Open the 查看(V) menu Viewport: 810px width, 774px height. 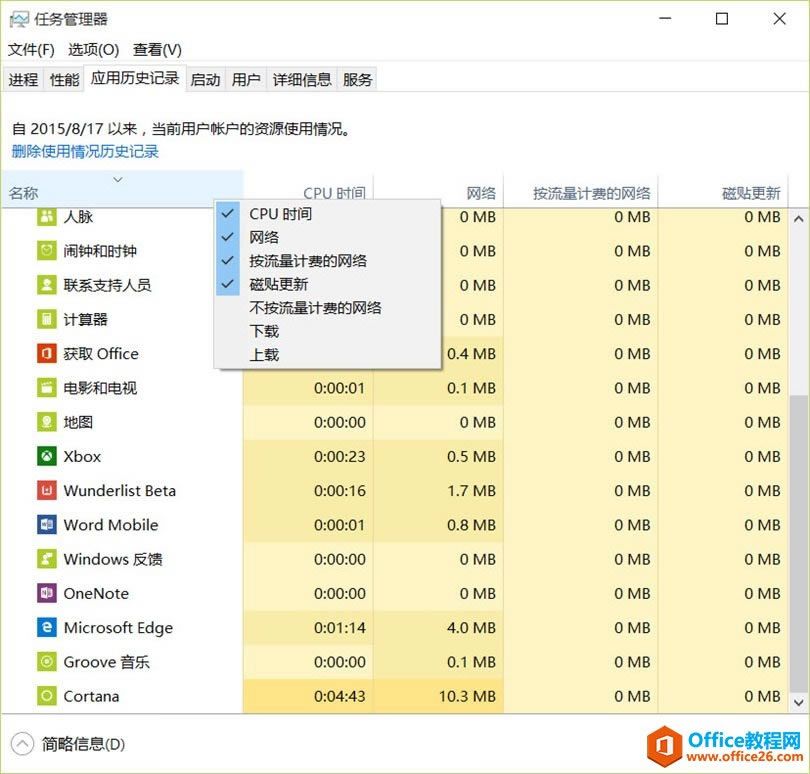pos(157,50)
